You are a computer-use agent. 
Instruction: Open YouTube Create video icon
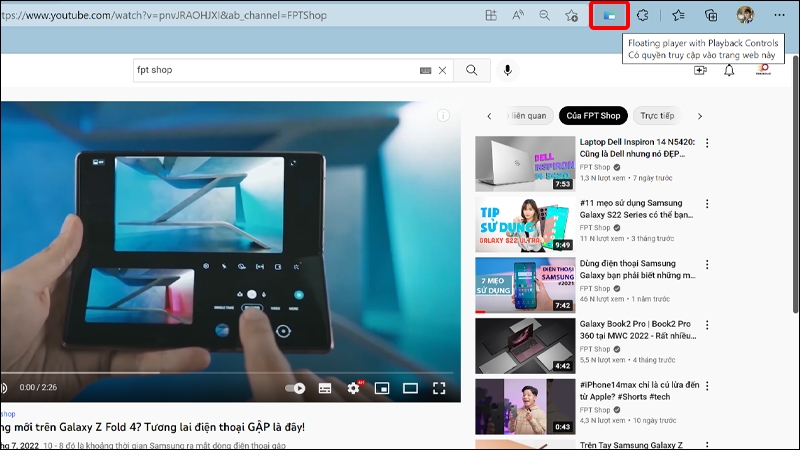tap(701, 70)
